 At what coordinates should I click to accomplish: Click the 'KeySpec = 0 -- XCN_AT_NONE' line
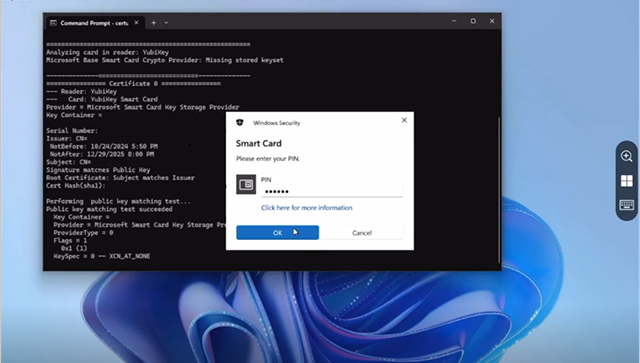102,256
